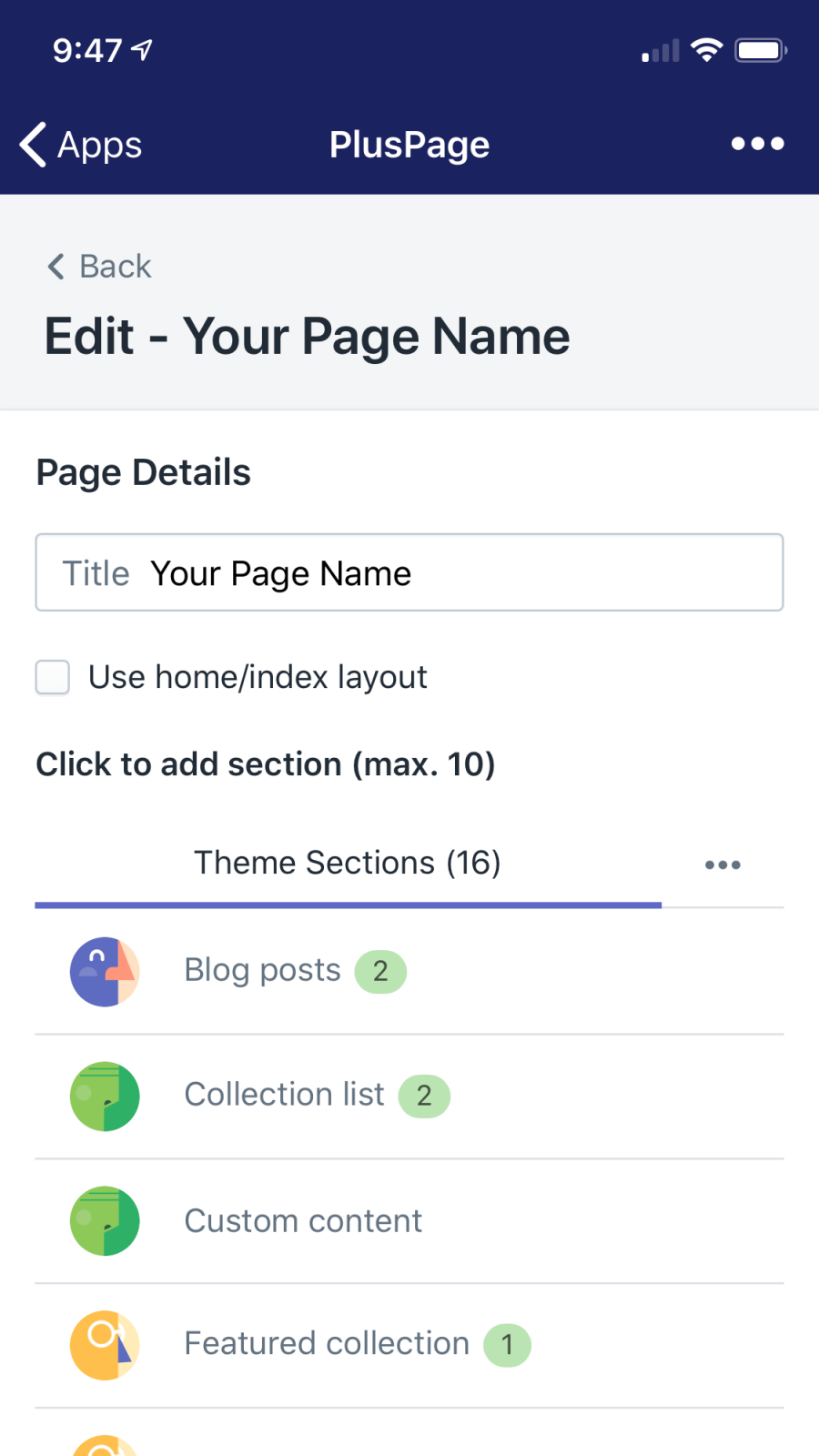Tap the Custom content section icon
Screen dimensions: 819x1456
pos(105,1220)
